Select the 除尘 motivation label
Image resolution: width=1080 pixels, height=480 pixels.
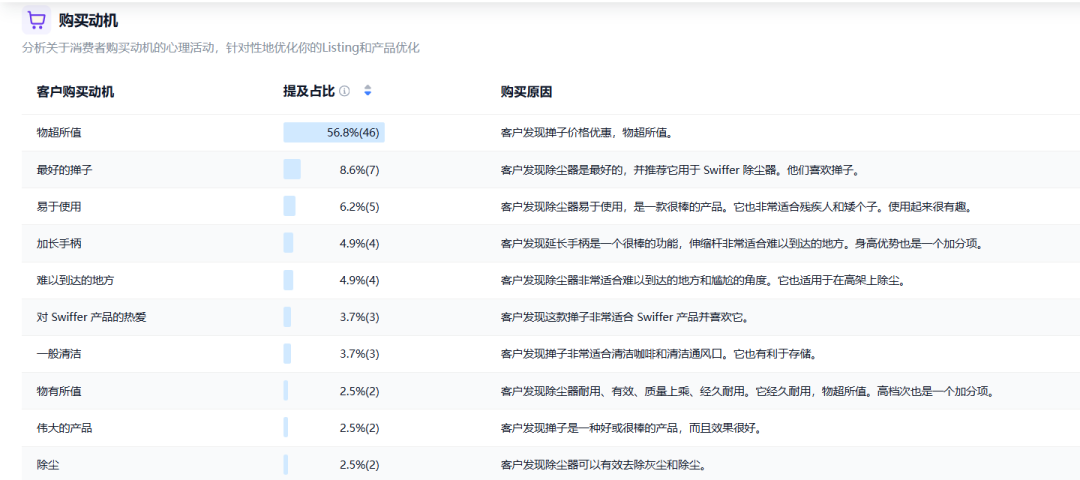click(48, 465)
